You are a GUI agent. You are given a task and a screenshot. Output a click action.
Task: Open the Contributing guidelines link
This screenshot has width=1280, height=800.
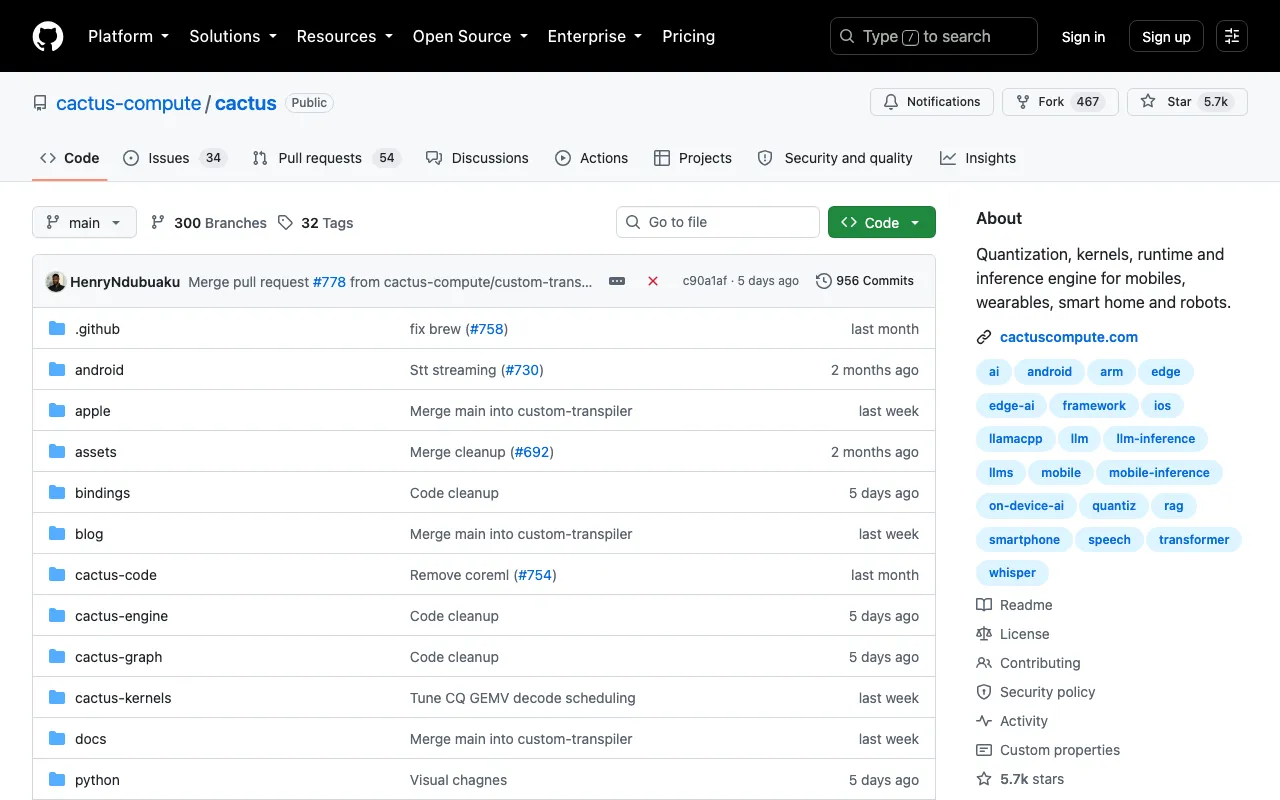coord(1028,663)
